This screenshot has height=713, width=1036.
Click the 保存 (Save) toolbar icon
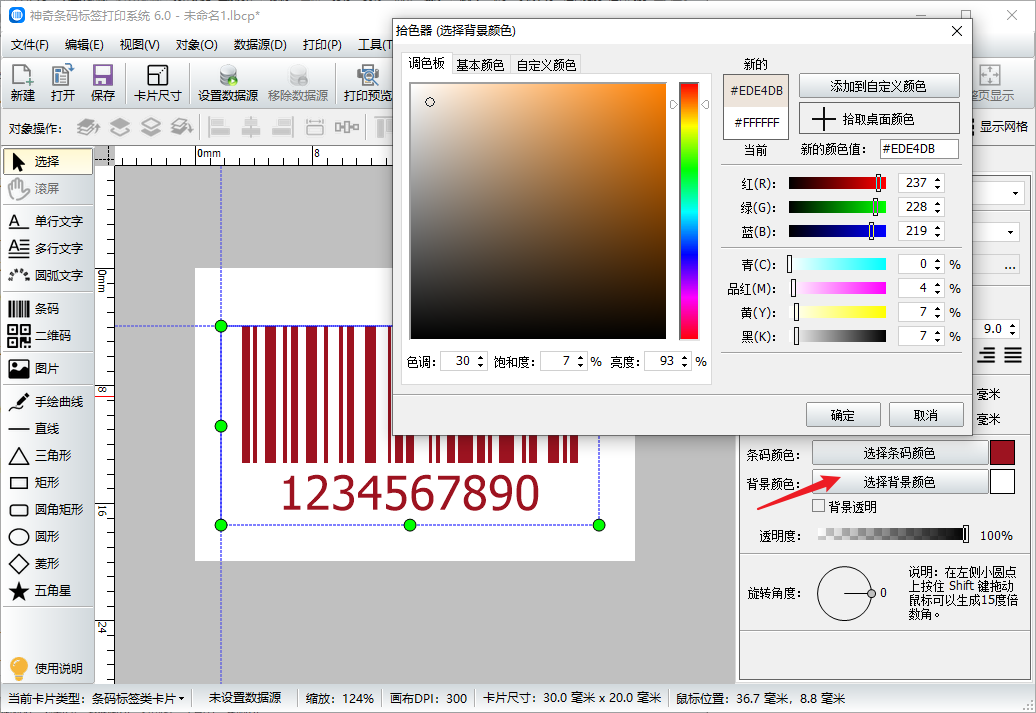[x=103, y=83]
